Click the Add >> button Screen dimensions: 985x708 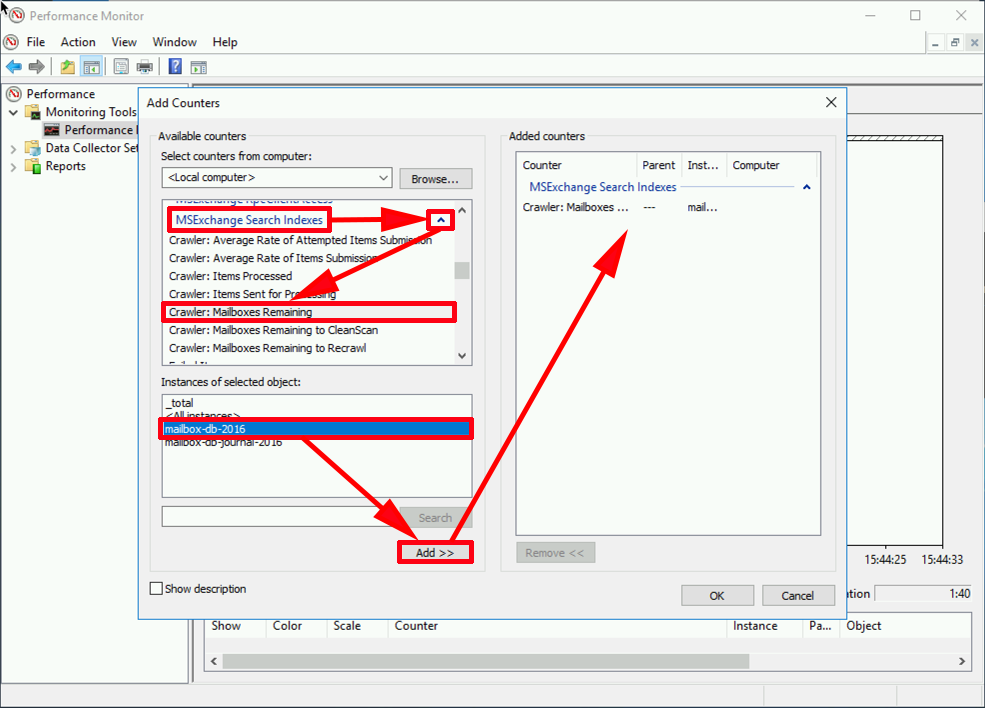[435, 553]
